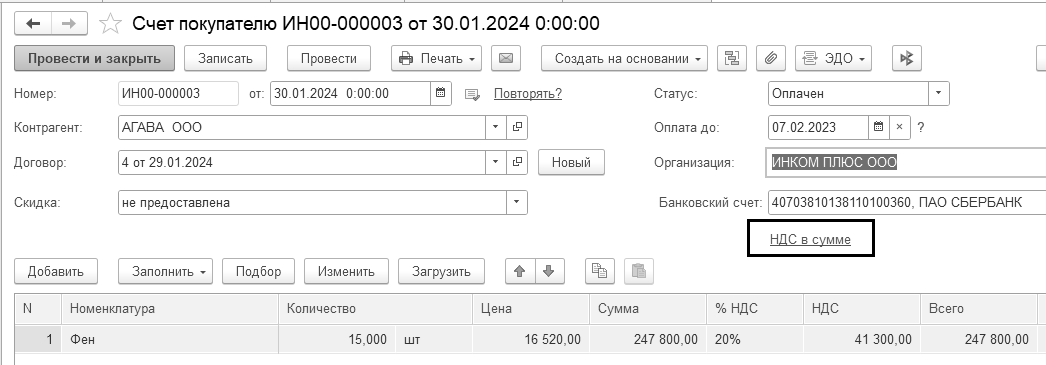Click the Подбор button

(258, 272)
